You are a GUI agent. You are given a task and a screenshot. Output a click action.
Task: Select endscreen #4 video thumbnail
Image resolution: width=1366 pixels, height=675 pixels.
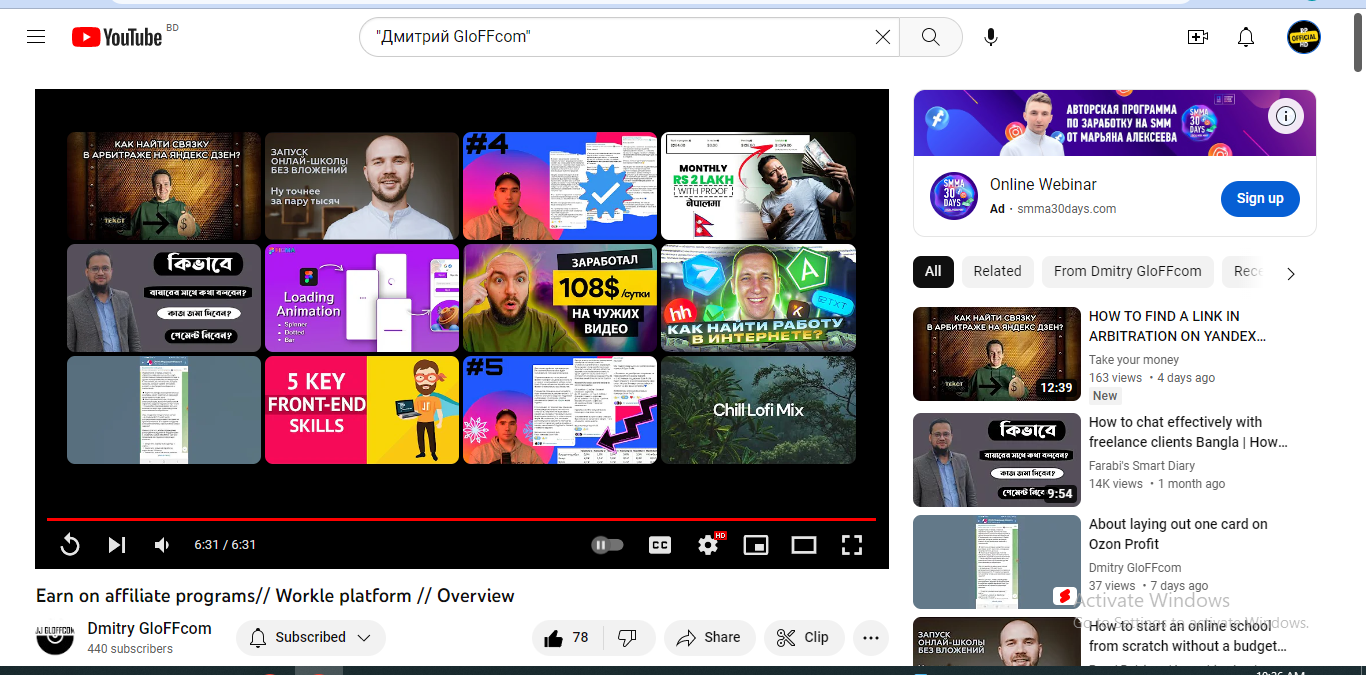[x=560, y=186]
